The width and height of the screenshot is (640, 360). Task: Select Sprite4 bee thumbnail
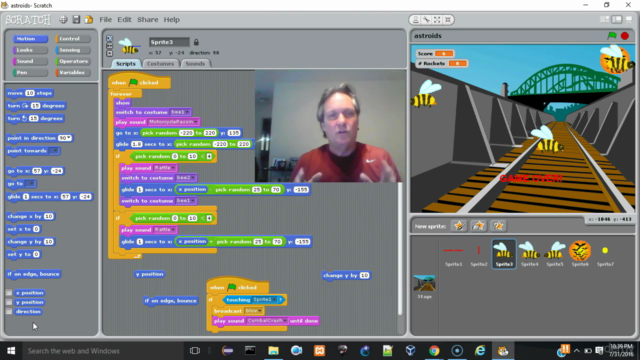coord(529,254)
